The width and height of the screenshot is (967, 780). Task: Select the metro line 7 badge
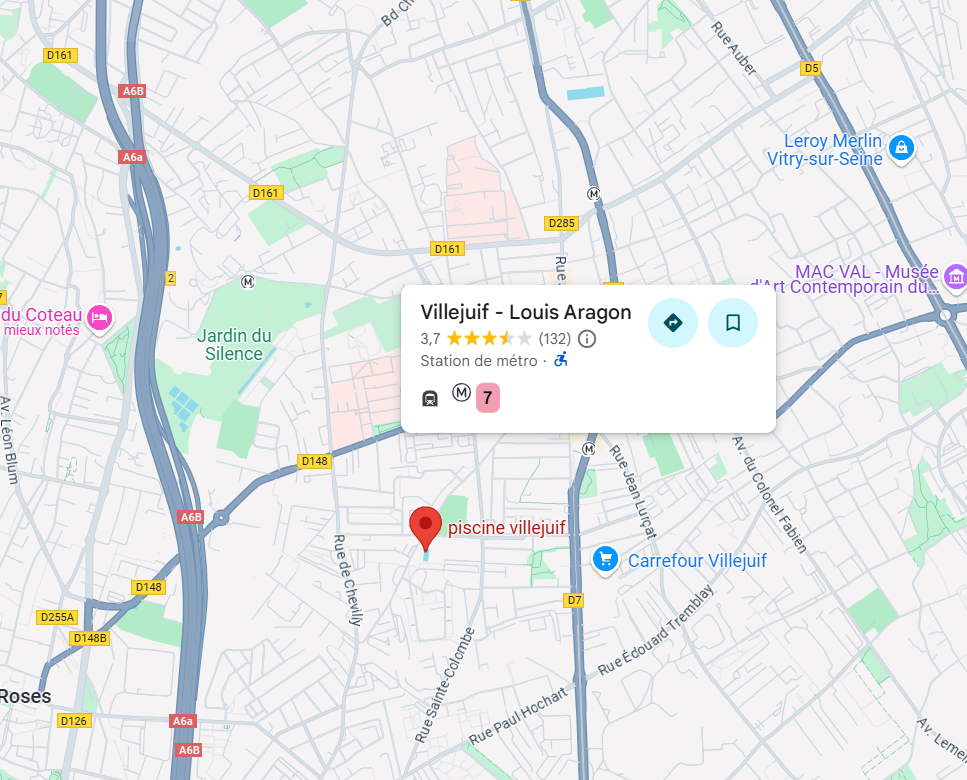tap(488, 398)
